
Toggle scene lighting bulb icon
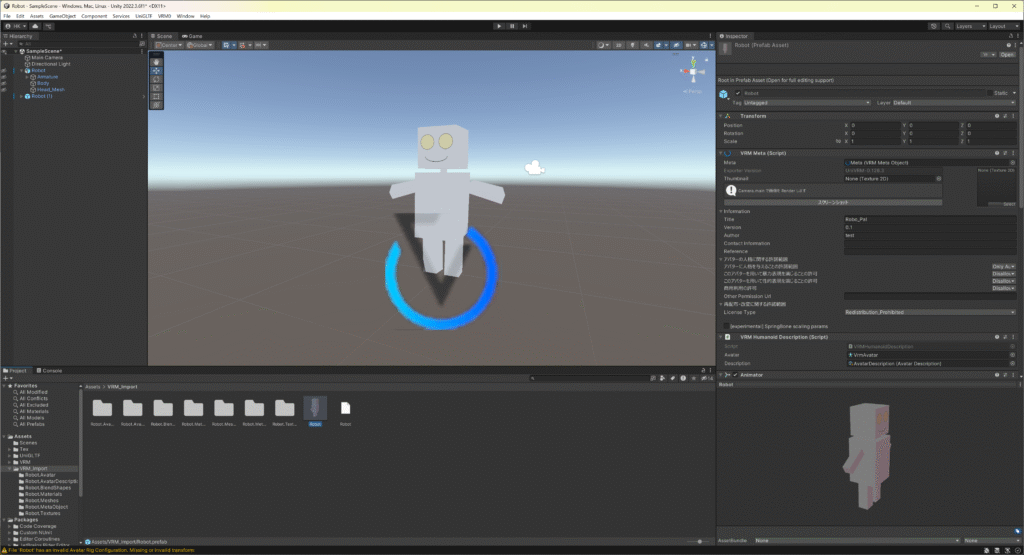[x=632, y=45]
